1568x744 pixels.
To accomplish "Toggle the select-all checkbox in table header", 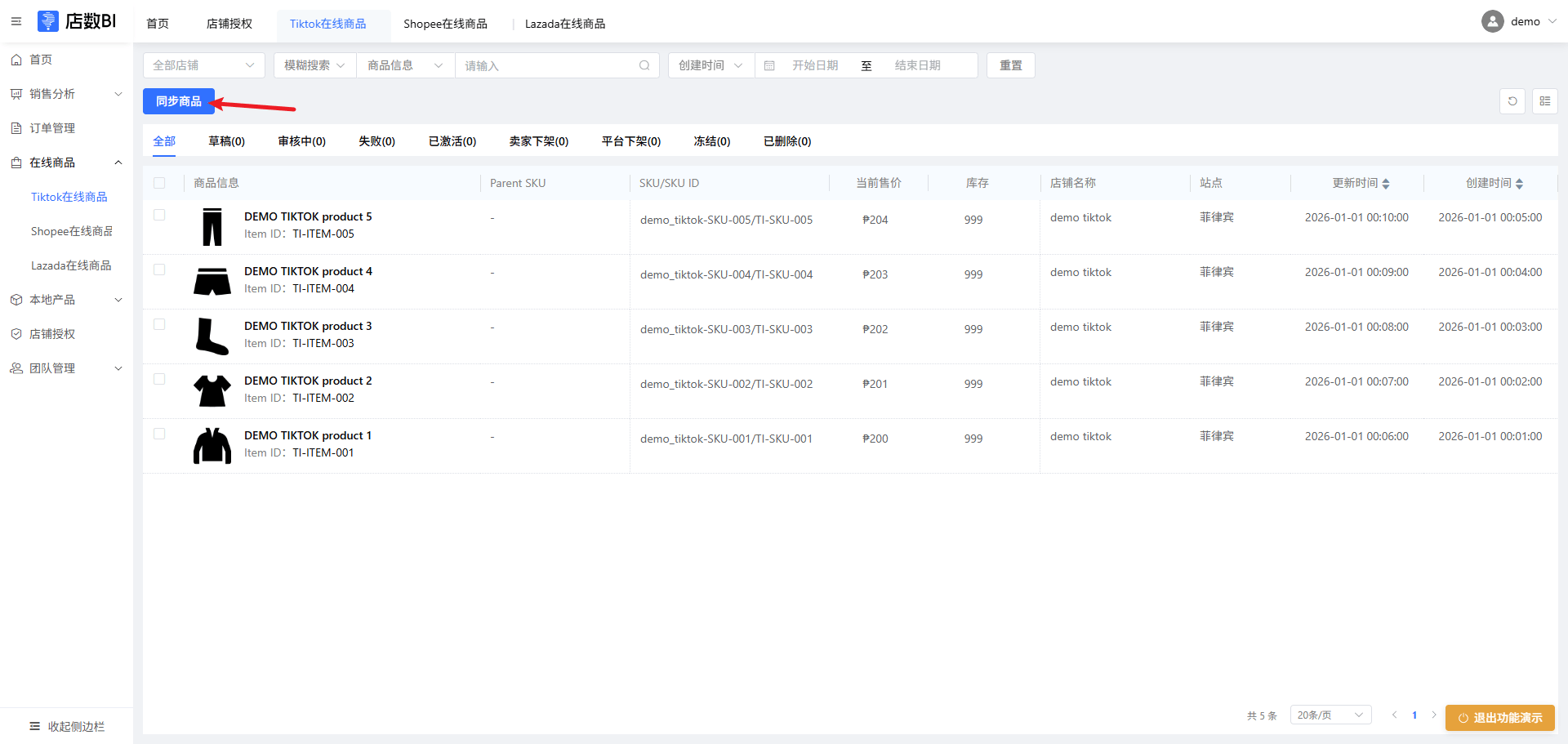I will (x=159, y=183).
